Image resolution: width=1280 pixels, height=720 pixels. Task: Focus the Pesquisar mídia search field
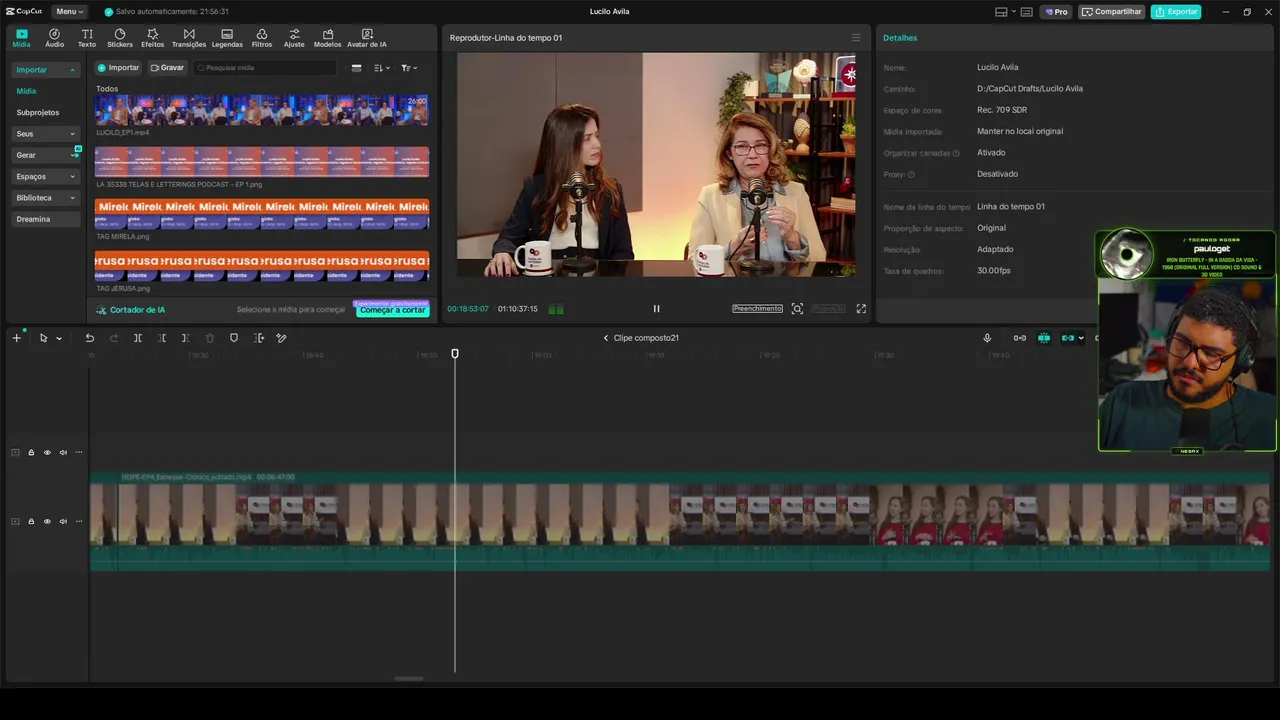click(x=265, y=68)
